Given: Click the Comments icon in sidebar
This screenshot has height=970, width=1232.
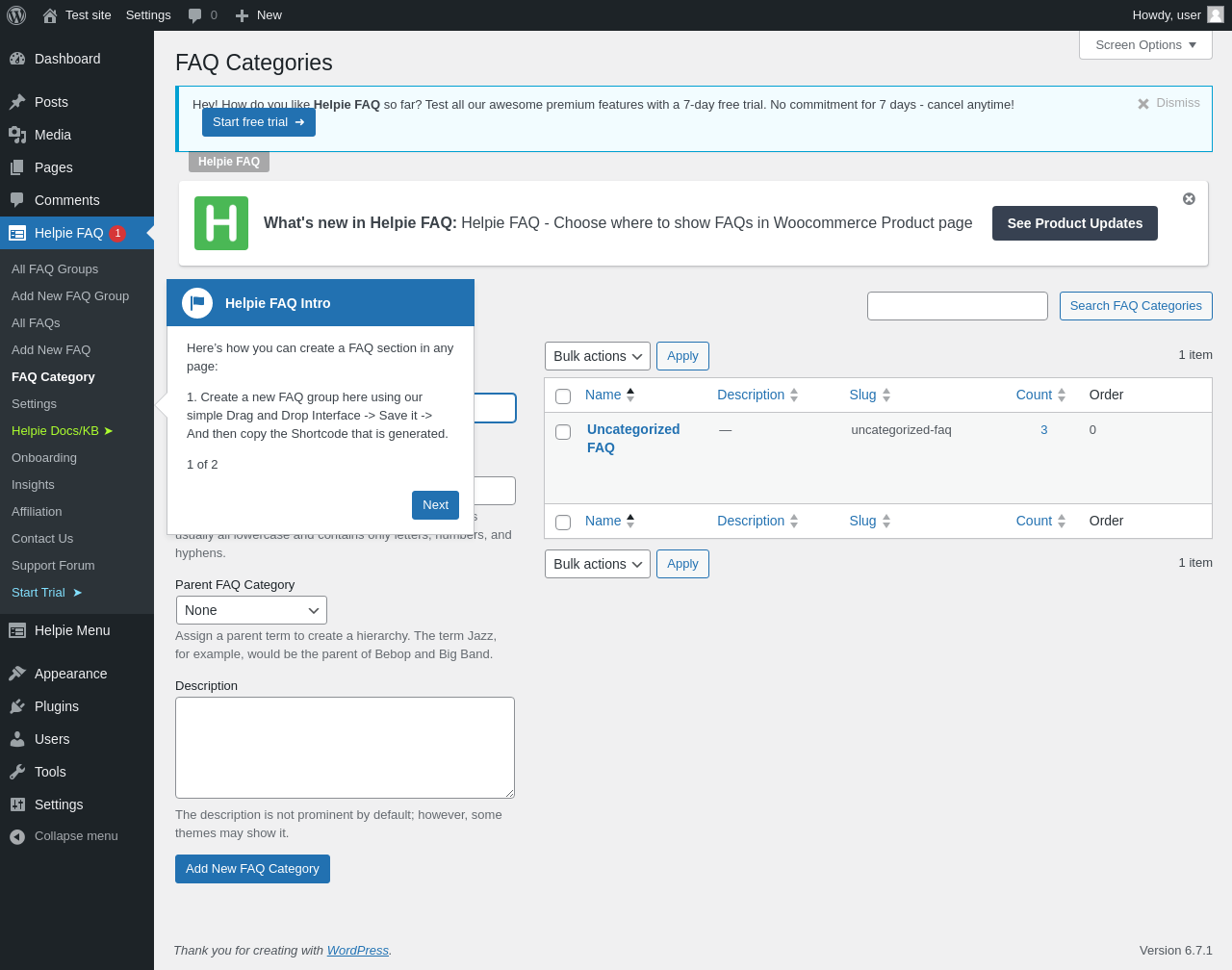Looking at the screenshot, I should click(17, 200).
